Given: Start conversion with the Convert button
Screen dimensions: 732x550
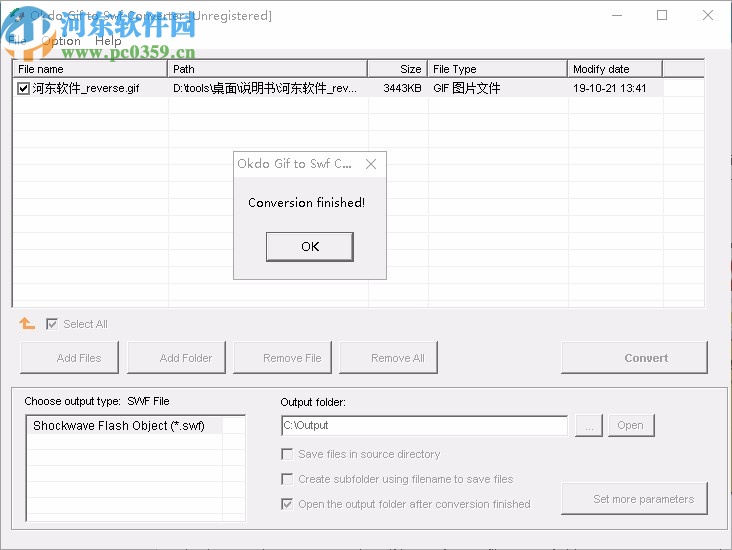Looking at the screenshot, I should (x=634, y=358).
